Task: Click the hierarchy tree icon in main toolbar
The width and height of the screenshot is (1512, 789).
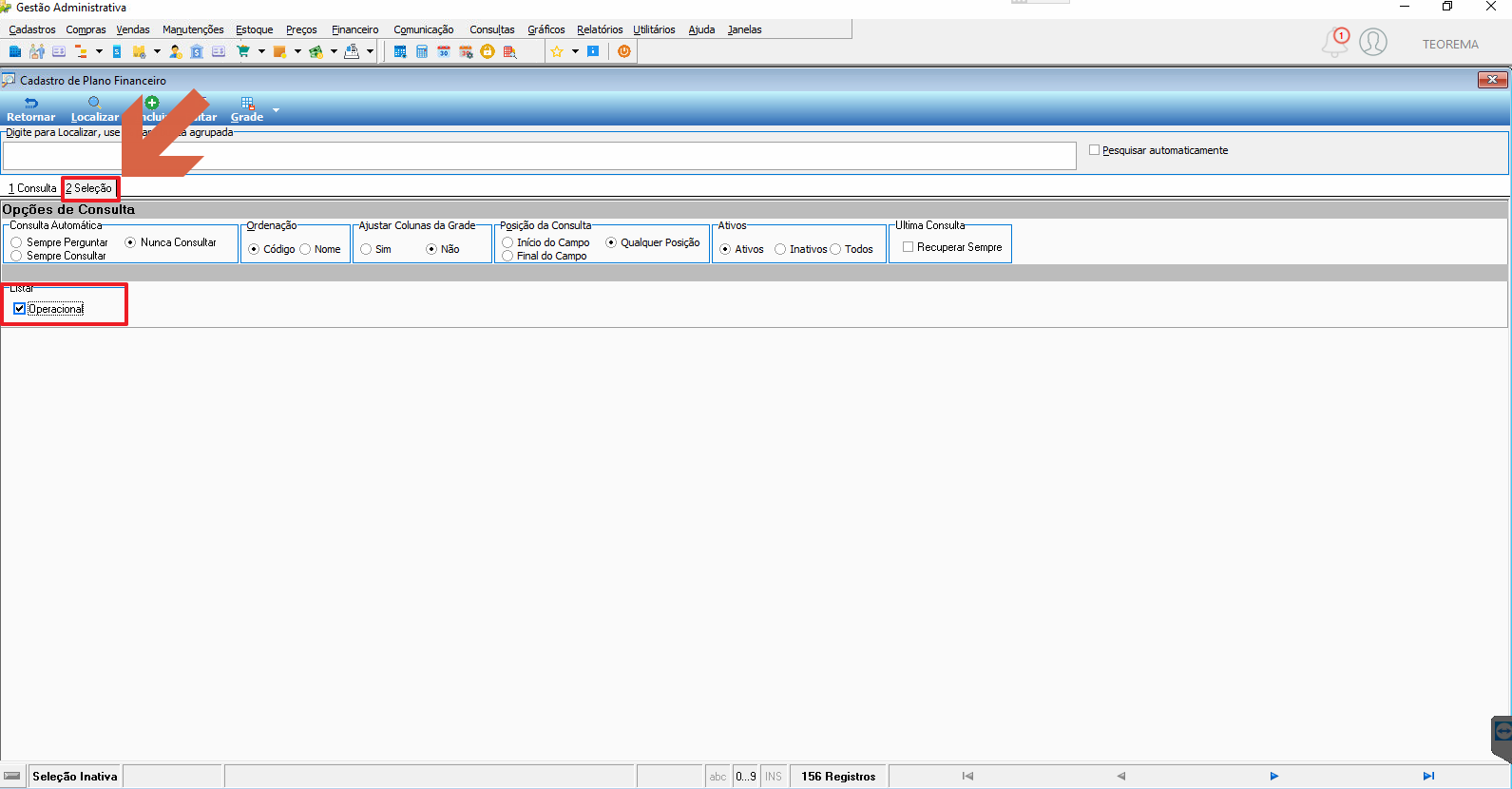Action: point(81,51)
